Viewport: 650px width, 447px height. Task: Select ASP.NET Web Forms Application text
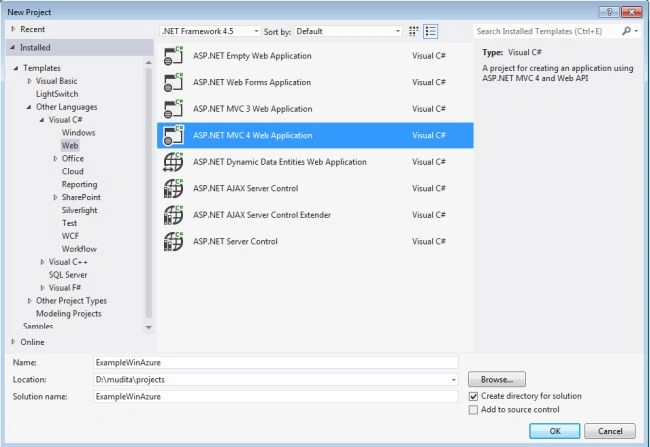252,83
